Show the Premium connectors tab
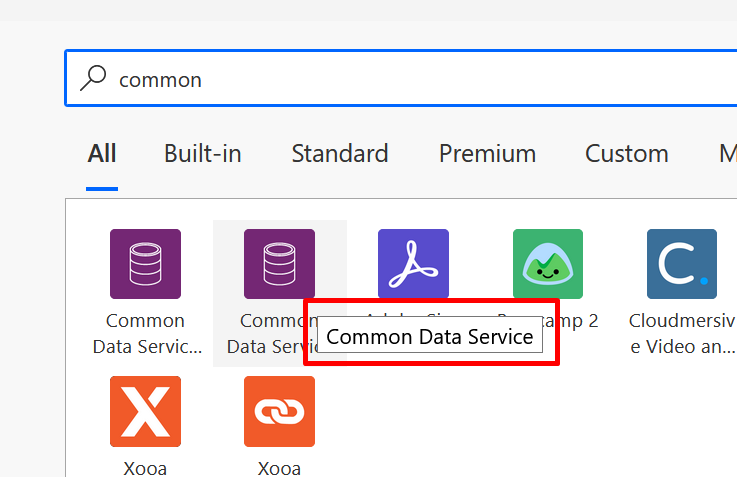This screenshot has width=737, height=477. [x=487, y=154]
